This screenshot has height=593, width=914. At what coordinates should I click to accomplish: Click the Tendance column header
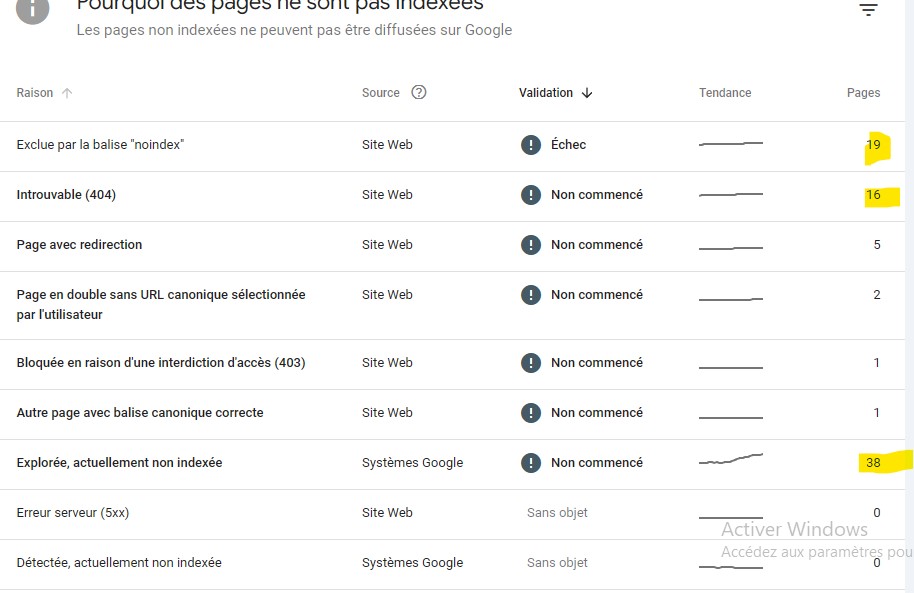[725, 93]
